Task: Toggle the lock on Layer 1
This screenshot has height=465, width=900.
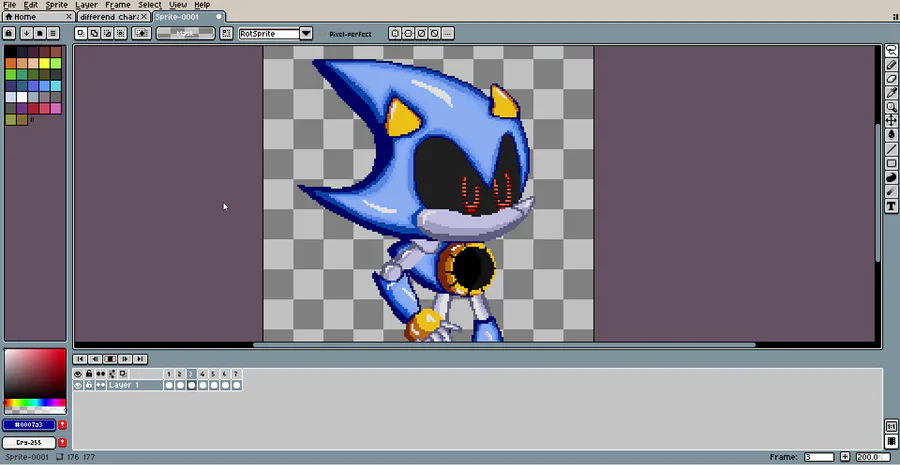Action: point(89,385)
